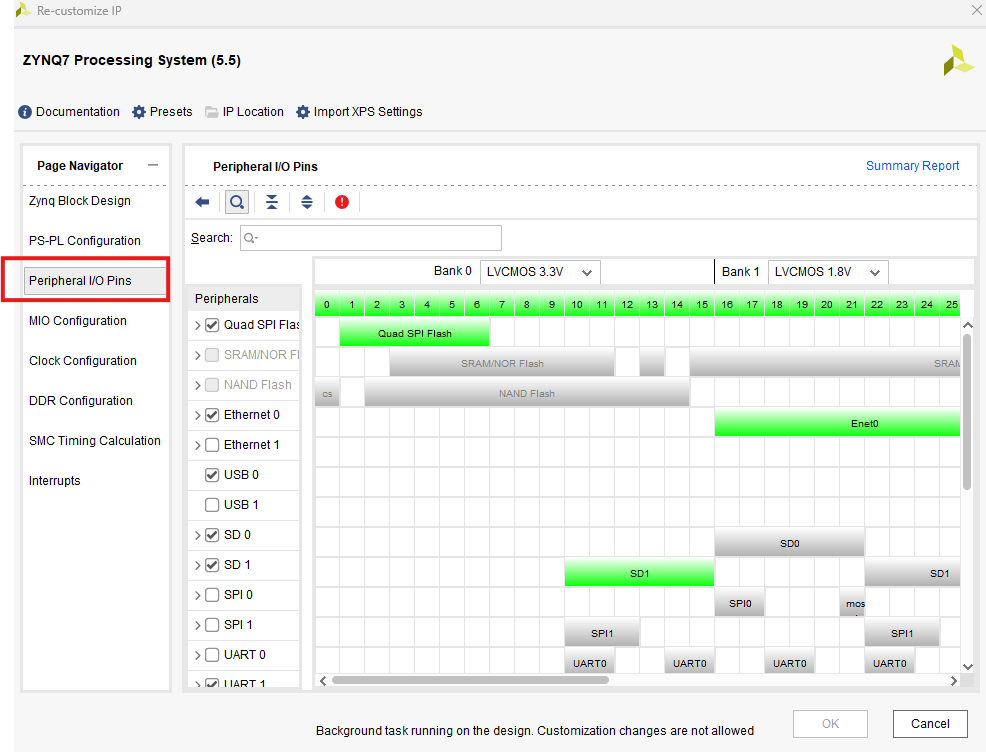Viewport: 986px width, 752px height.
Task: Select Peripheral I/O Pins page
Action: [95, 280]
